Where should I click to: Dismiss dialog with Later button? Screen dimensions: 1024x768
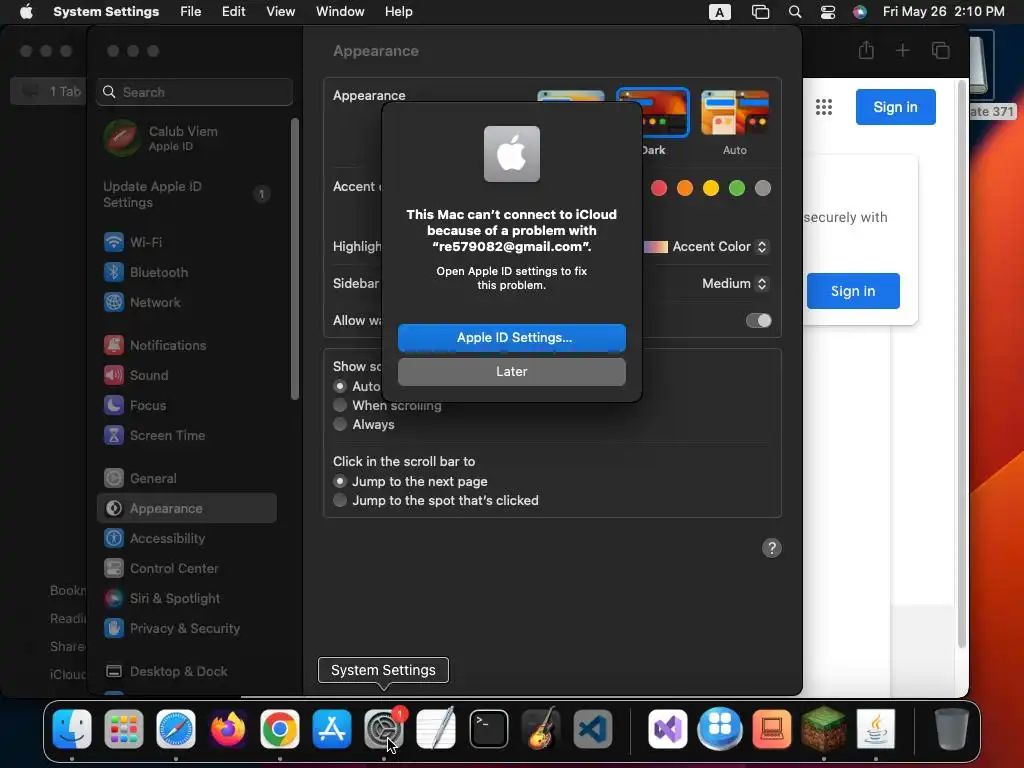pyautogui.click(x=512, y=372)
